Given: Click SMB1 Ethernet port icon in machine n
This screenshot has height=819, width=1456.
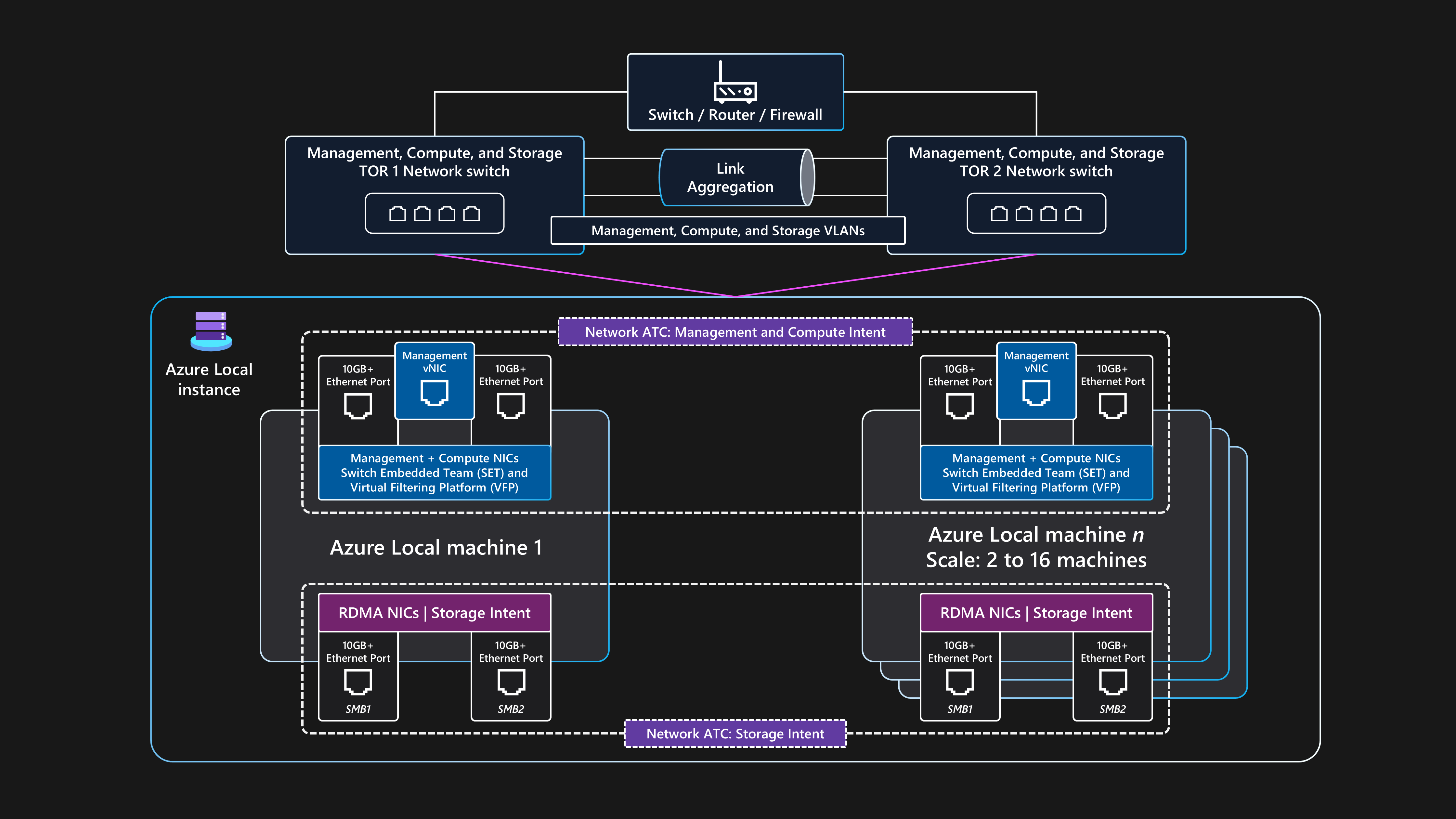Looking at the screenshot, I should [960, 682].
